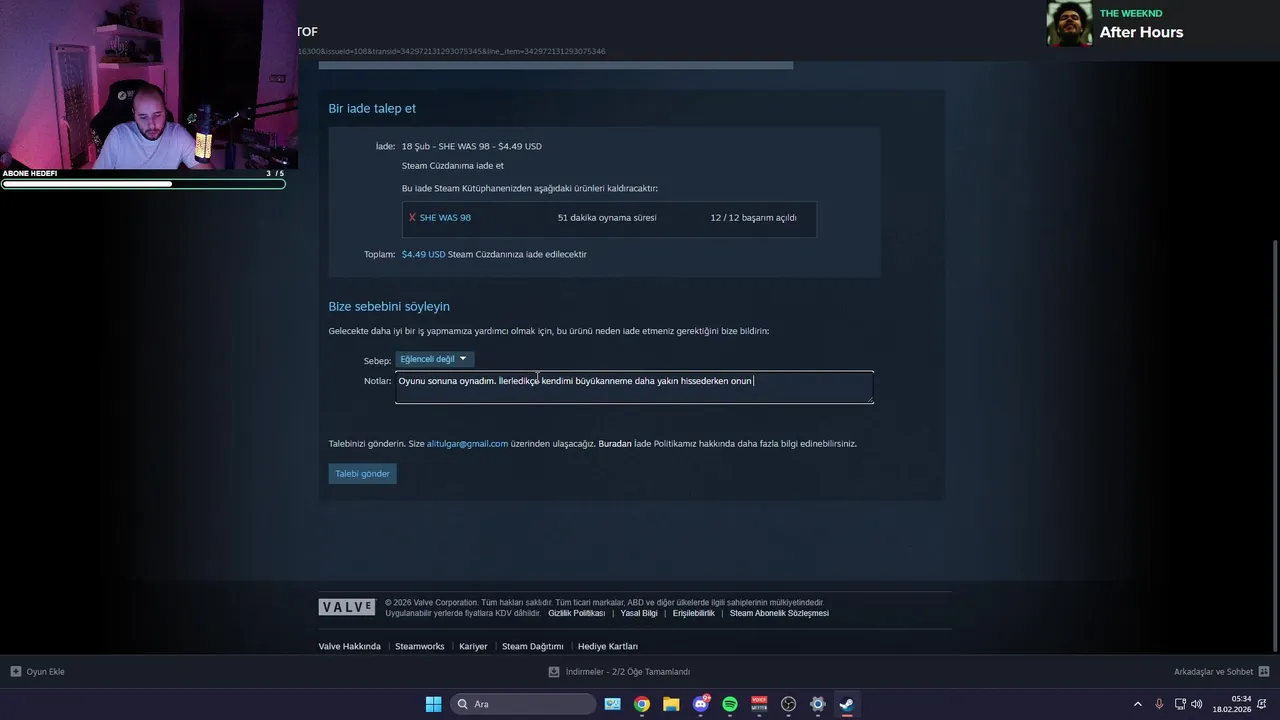Open Spotify from the taskbar

coord(730,704)
